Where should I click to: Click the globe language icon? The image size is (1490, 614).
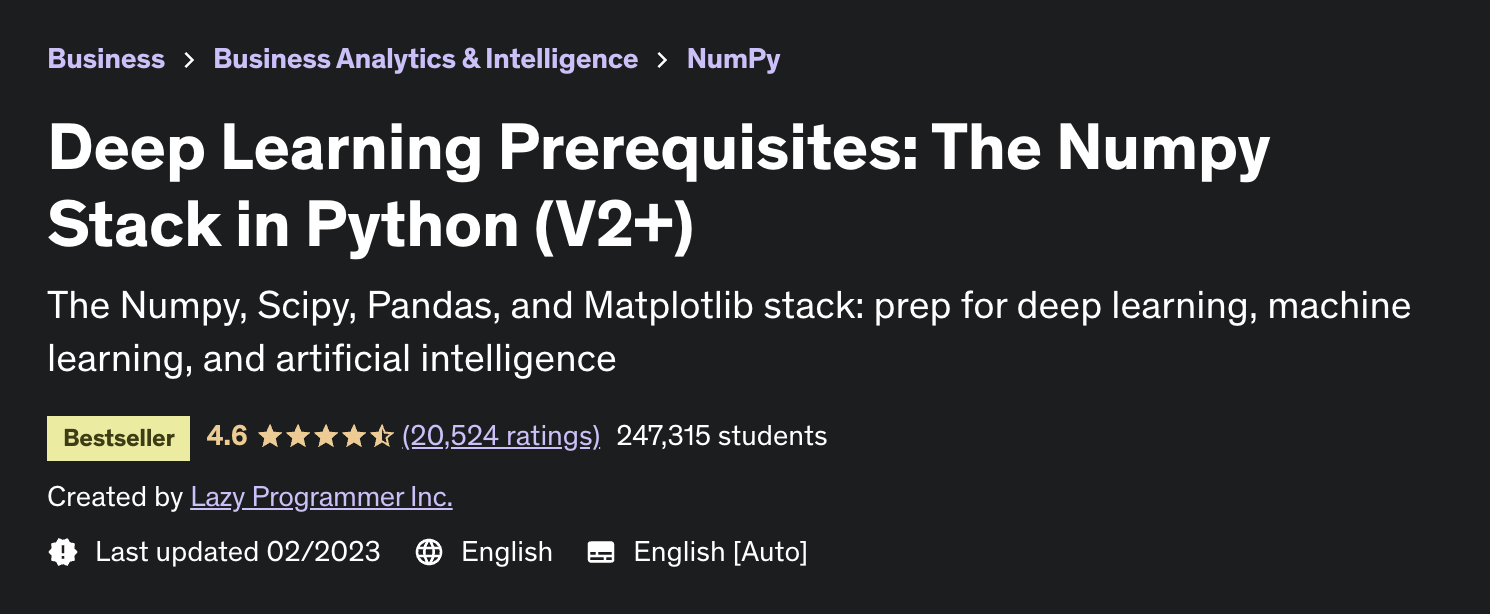429,552
